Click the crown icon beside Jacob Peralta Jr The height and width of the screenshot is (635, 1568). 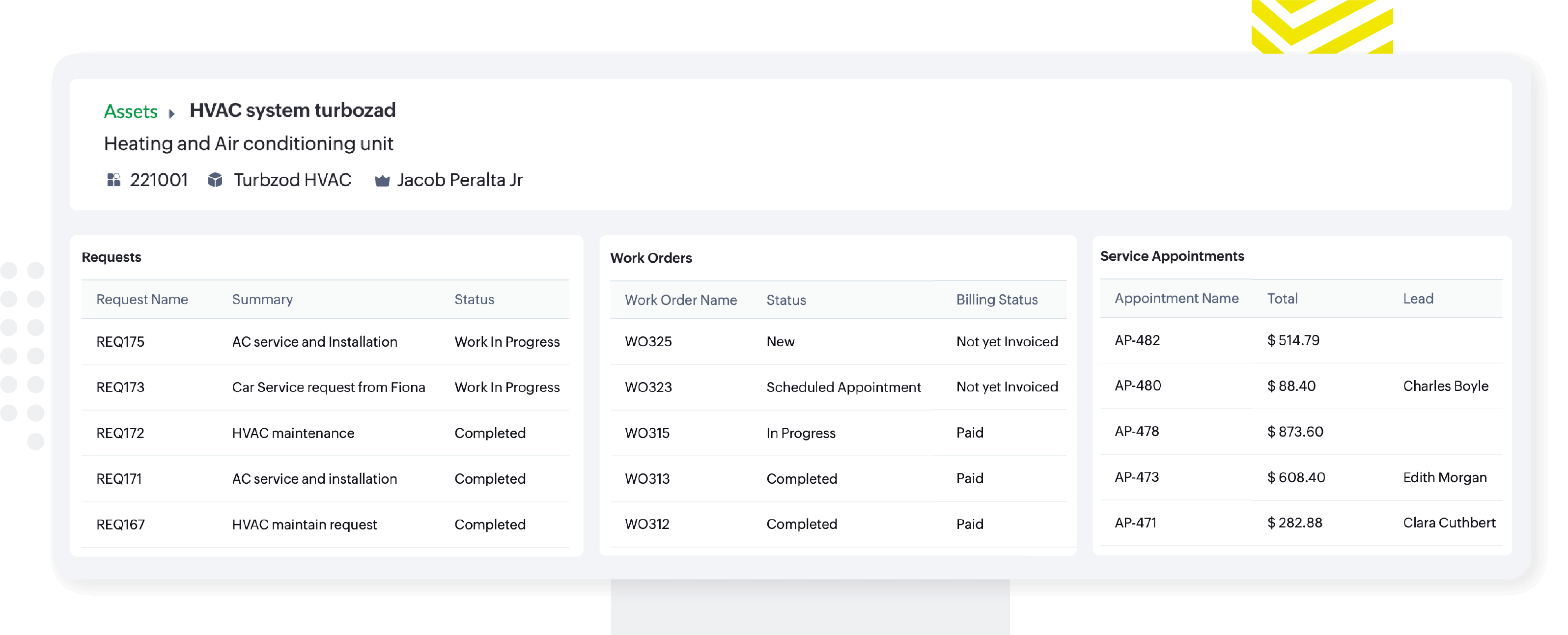click(x=382, y=180)
